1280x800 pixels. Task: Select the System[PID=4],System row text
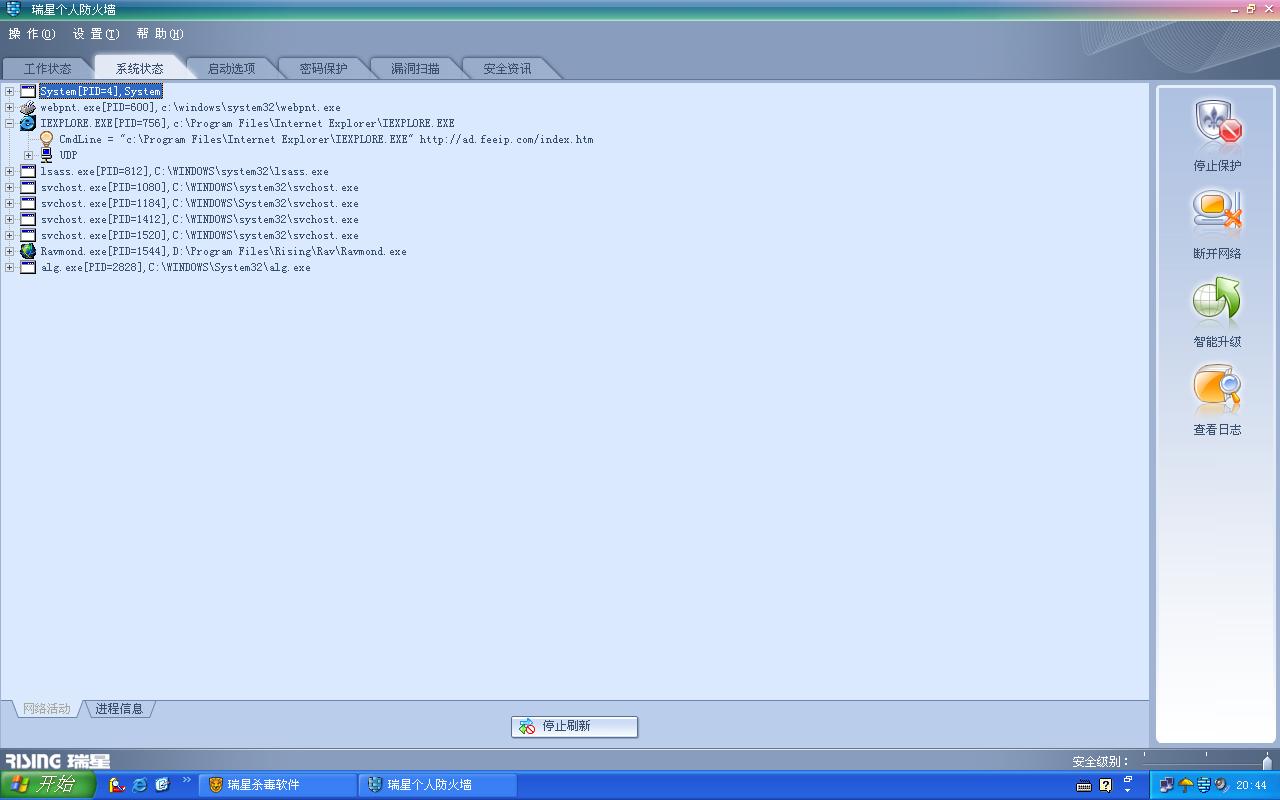tap(101, 91)
